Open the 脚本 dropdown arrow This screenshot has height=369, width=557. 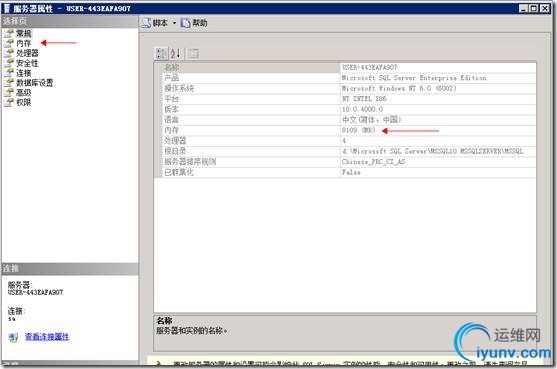tap(174, 23)
